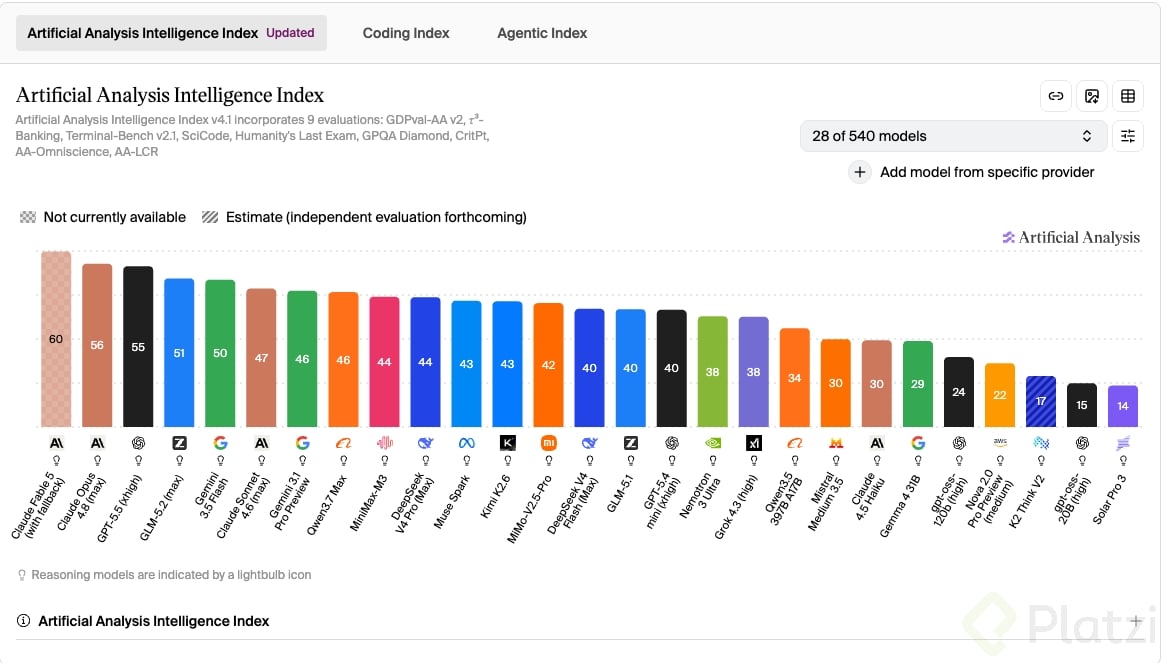Click the Muse Spark axis label
This screenshot has height=663, width=1168.
point(452,502)
